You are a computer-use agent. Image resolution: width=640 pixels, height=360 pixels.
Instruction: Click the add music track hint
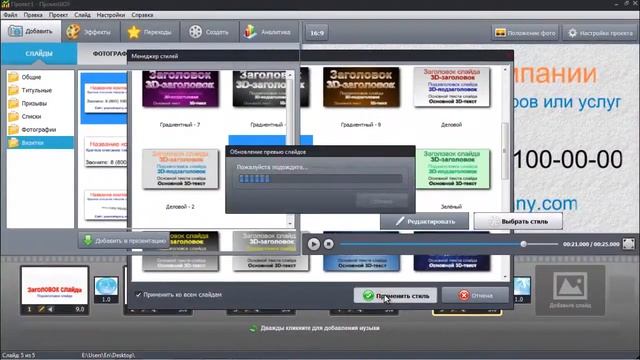(314, 328)
